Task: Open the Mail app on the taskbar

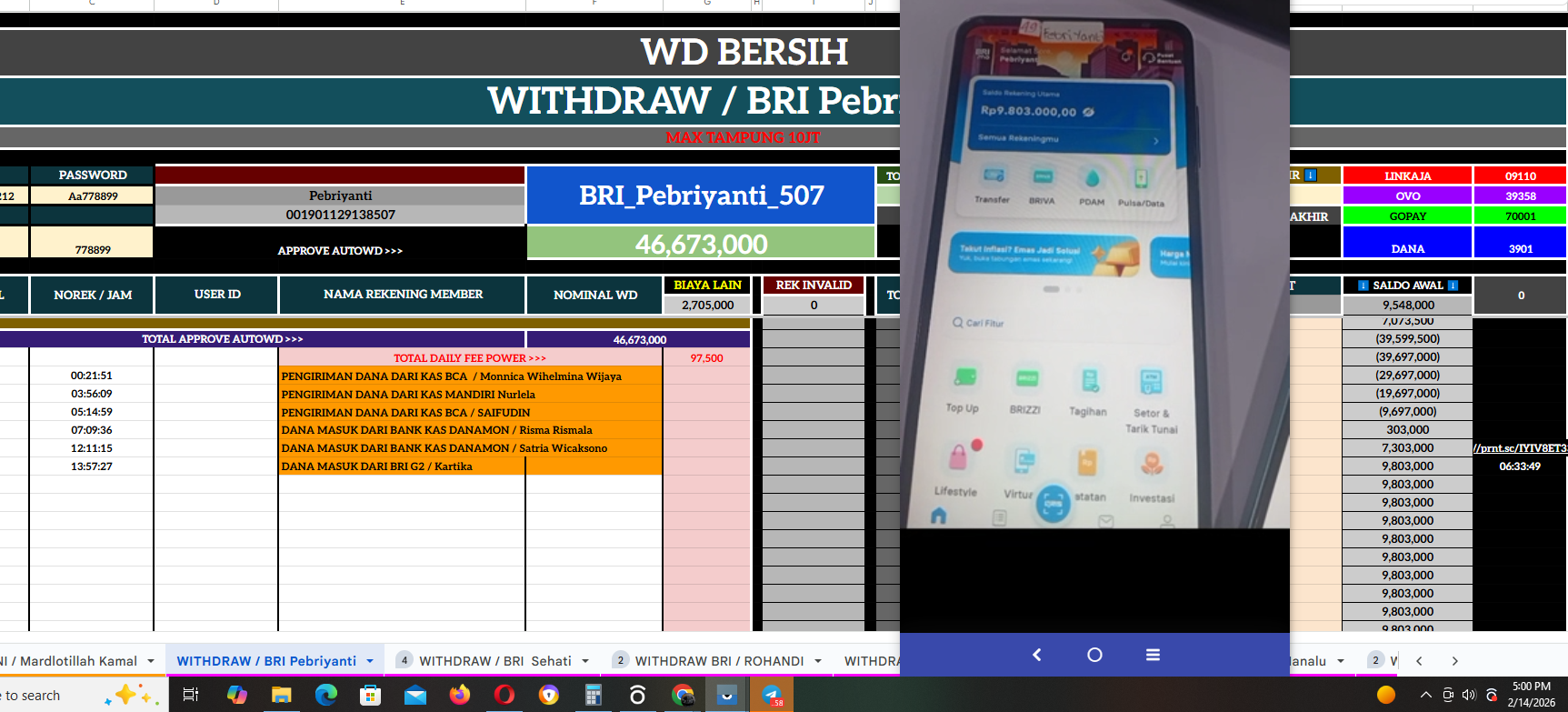Action: click(415, 696)
